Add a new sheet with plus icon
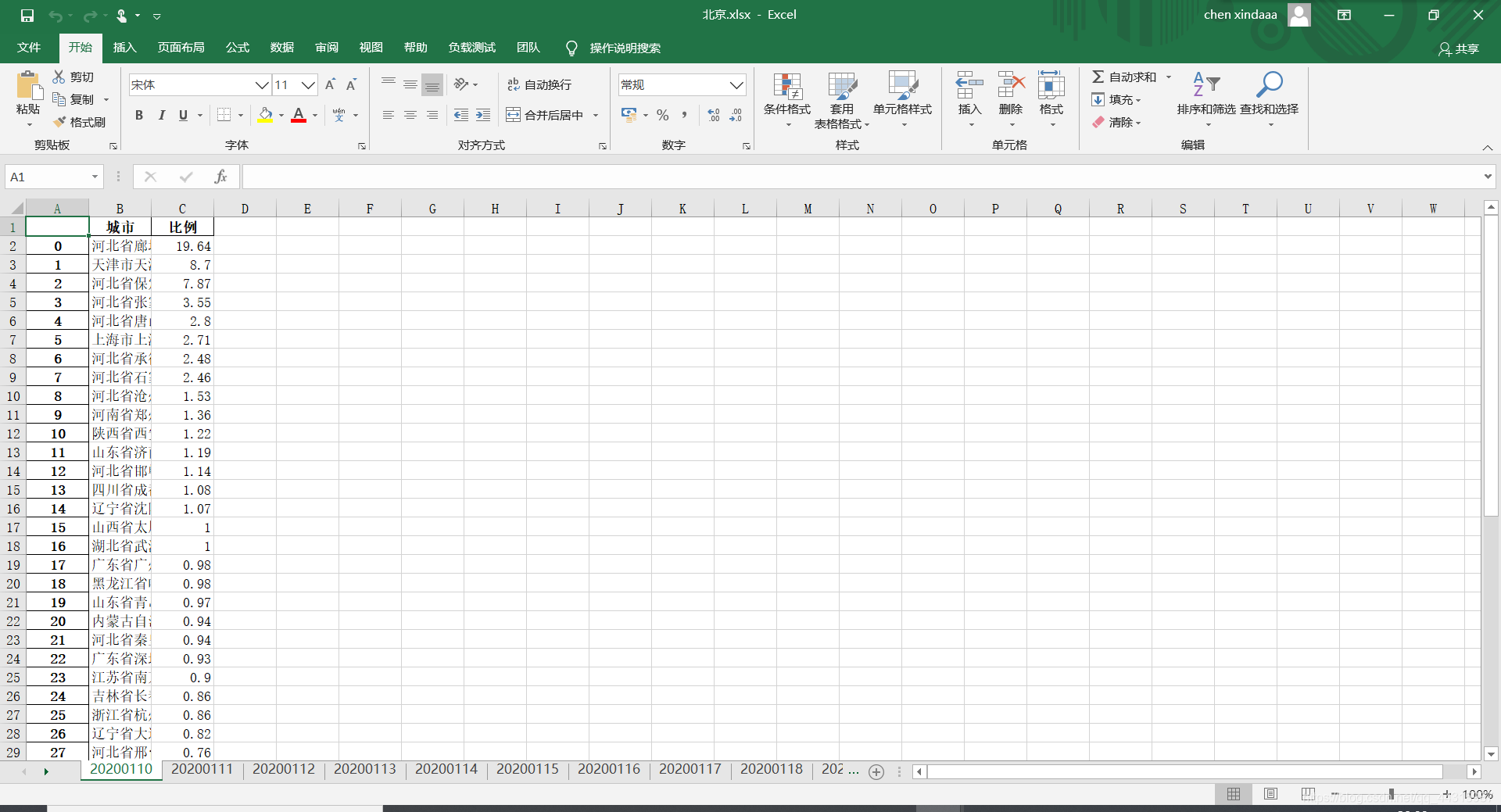1501x812 pixels. point(876,772)
